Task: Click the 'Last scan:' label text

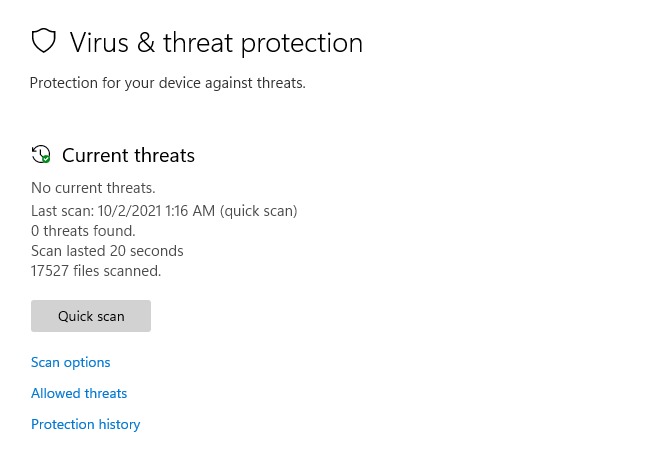Action: [62, 211]
